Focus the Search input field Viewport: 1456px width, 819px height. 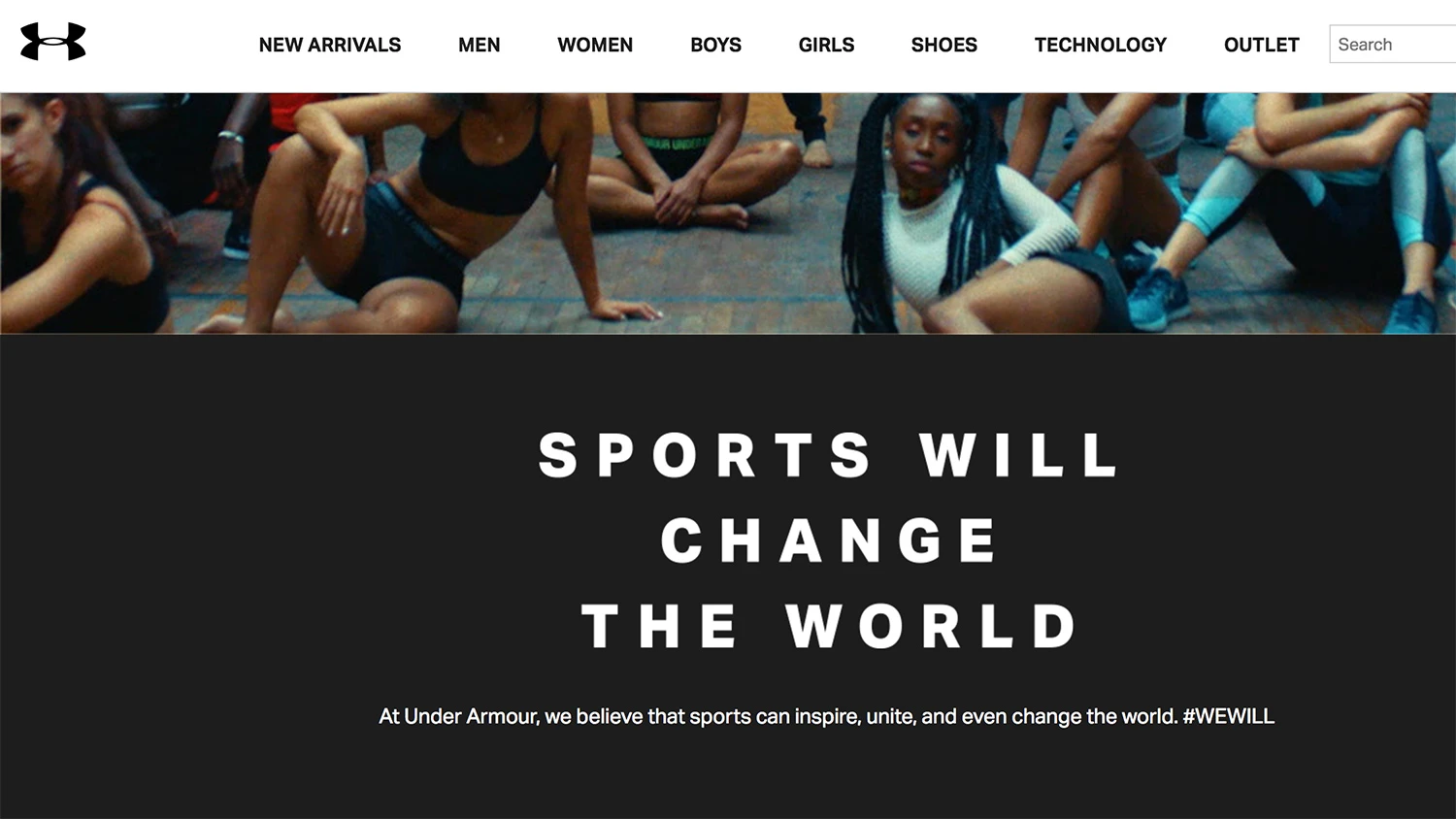[x=1393, y=45]
